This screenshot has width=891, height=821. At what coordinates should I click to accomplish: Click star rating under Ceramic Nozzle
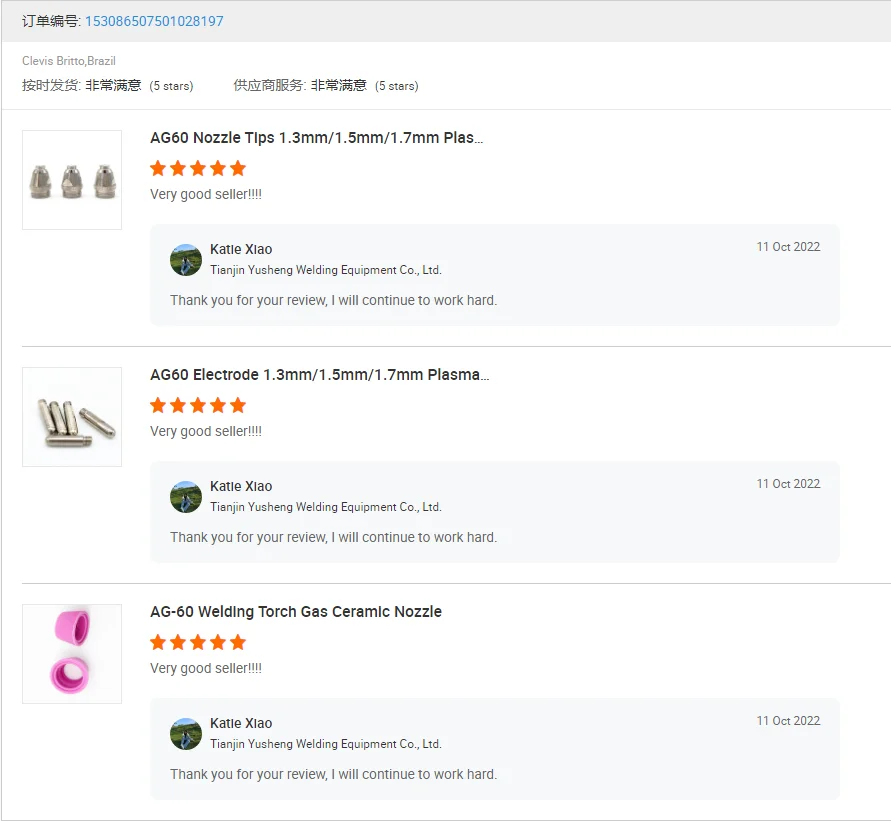coord(198,642)
